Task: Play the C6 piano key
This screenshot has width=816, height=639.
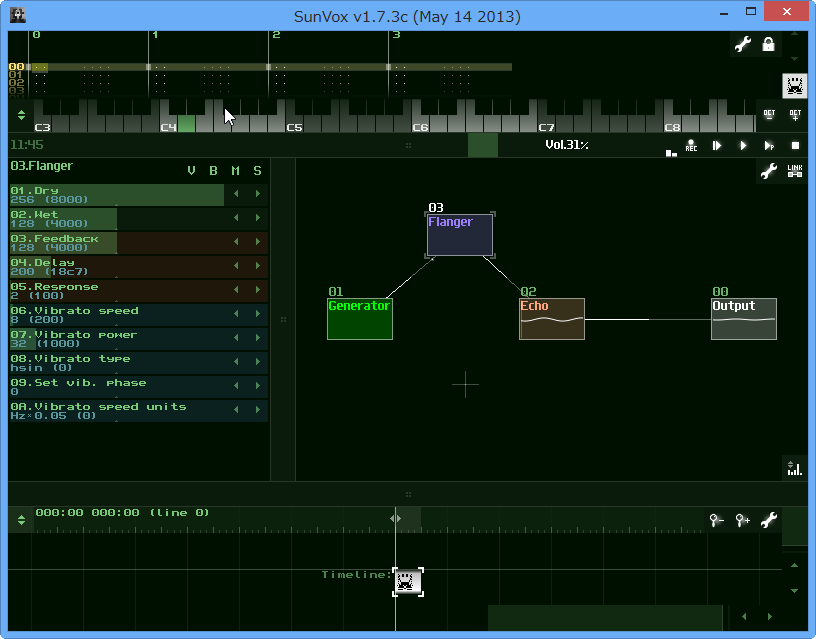Action: point(420,124)
